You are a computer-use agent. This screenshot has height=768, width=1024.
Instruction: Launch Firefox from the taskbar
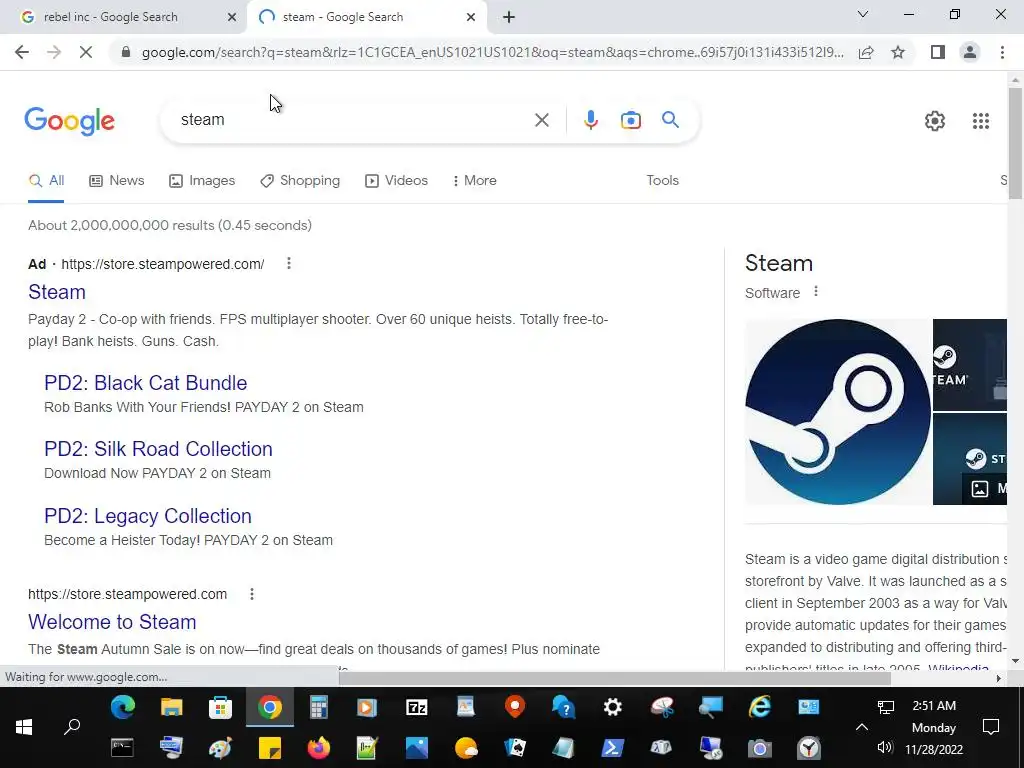pyautogui.click(x=319, y=748)
